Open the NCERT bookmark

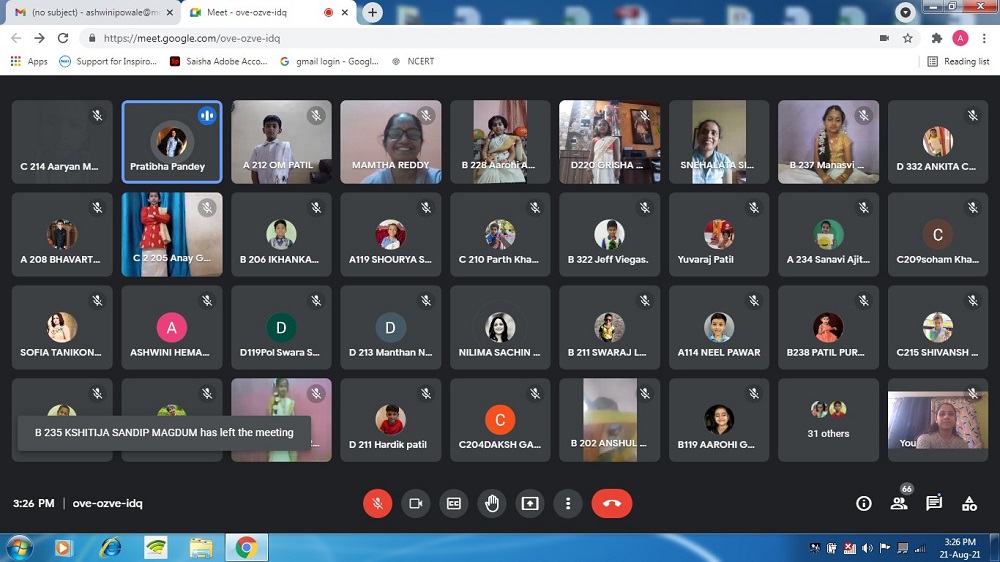click(419, 61)
